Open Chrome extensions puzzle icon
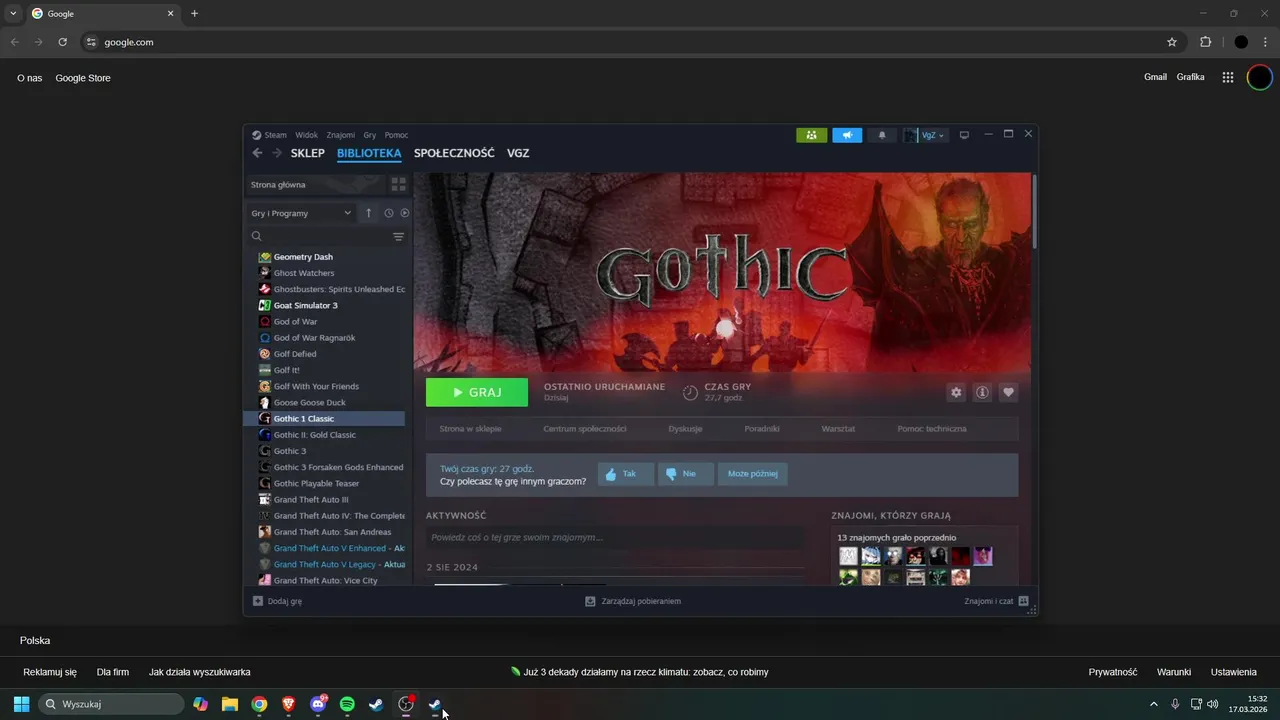Screen dimensions: 1280x720 pos(1205,42)
